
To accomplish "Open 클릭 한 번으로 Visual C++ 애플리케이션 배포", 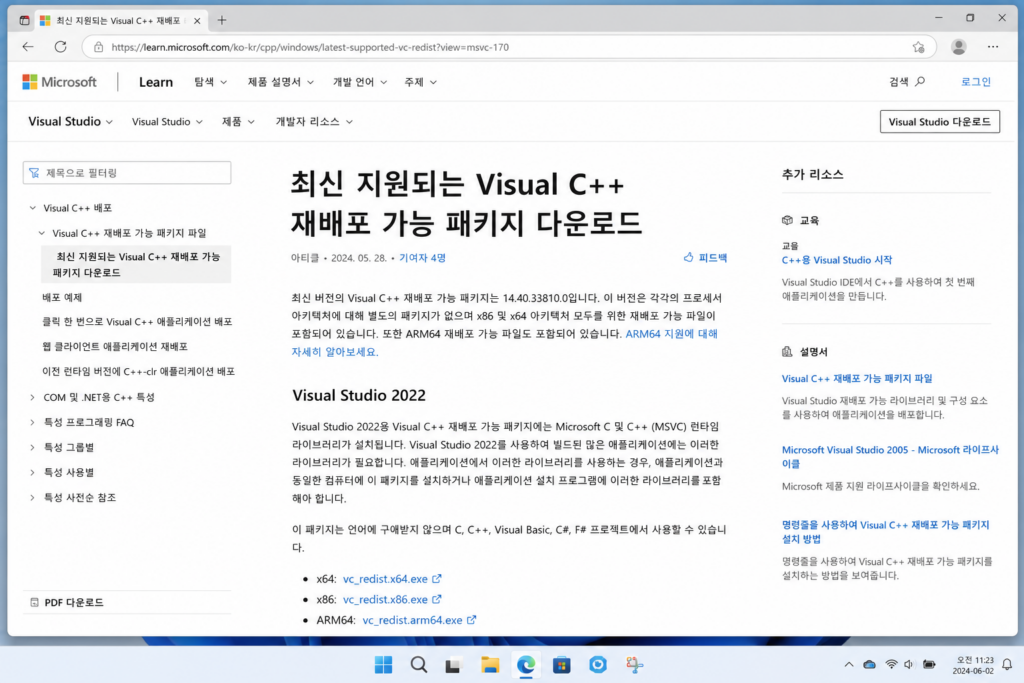I will click(137, 322).
